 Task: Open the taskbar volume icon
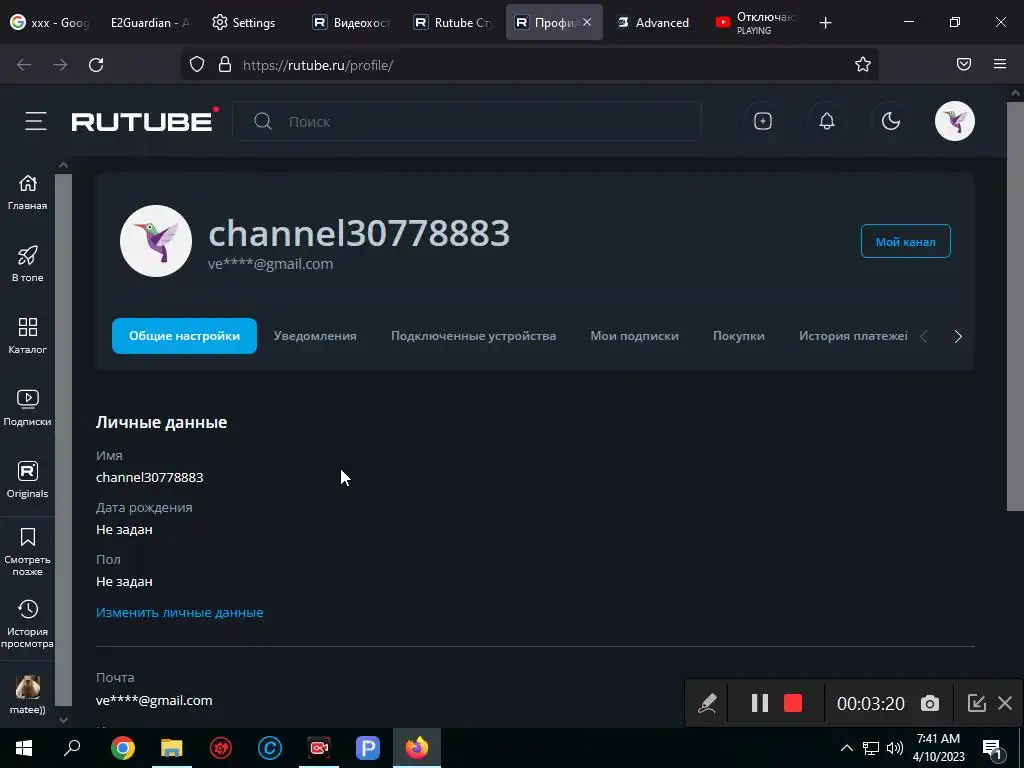tap(895, 748)
